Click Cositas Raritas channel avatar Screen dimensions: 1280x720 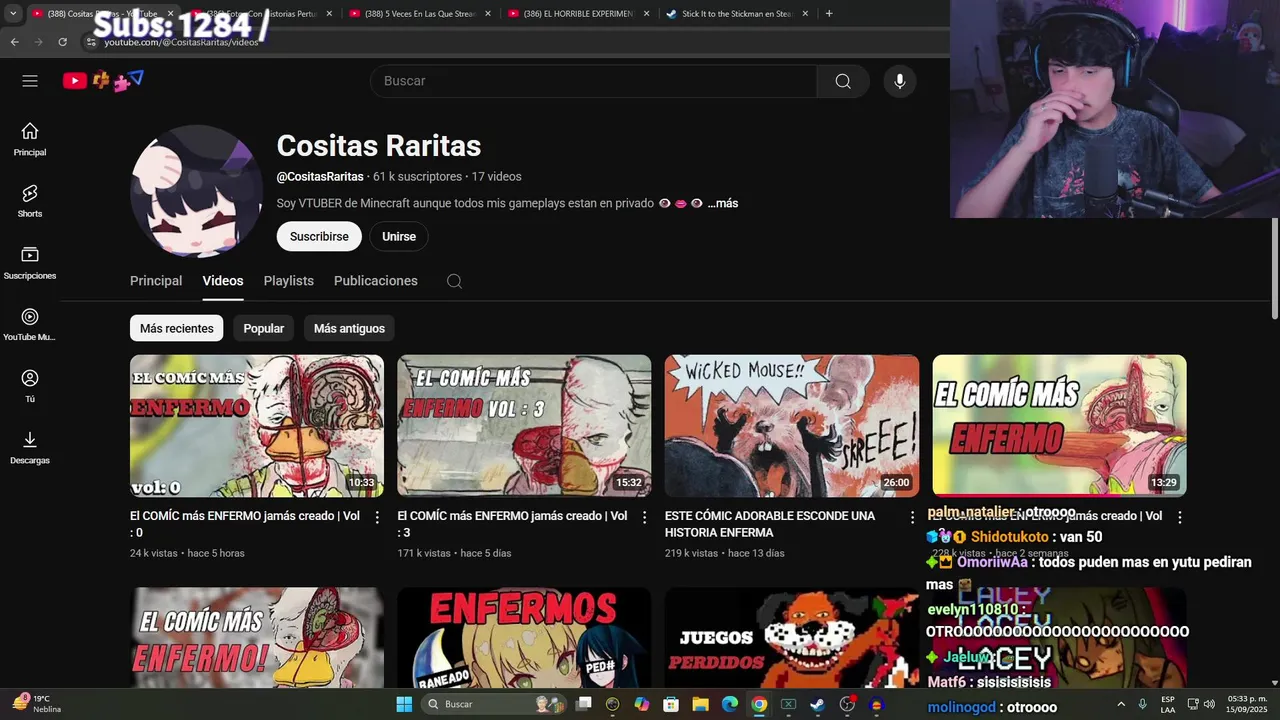click(x=196, y=191)
